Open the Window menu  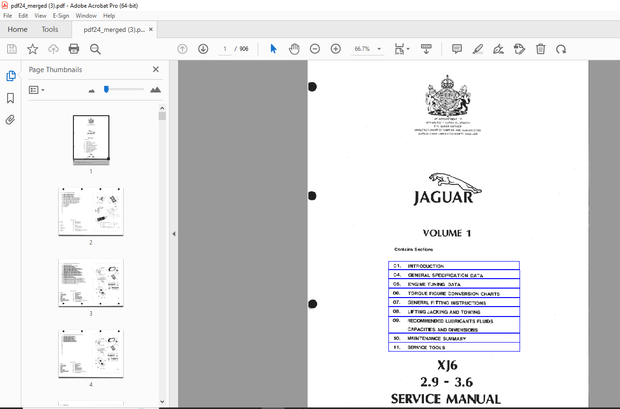click(86, 16)
